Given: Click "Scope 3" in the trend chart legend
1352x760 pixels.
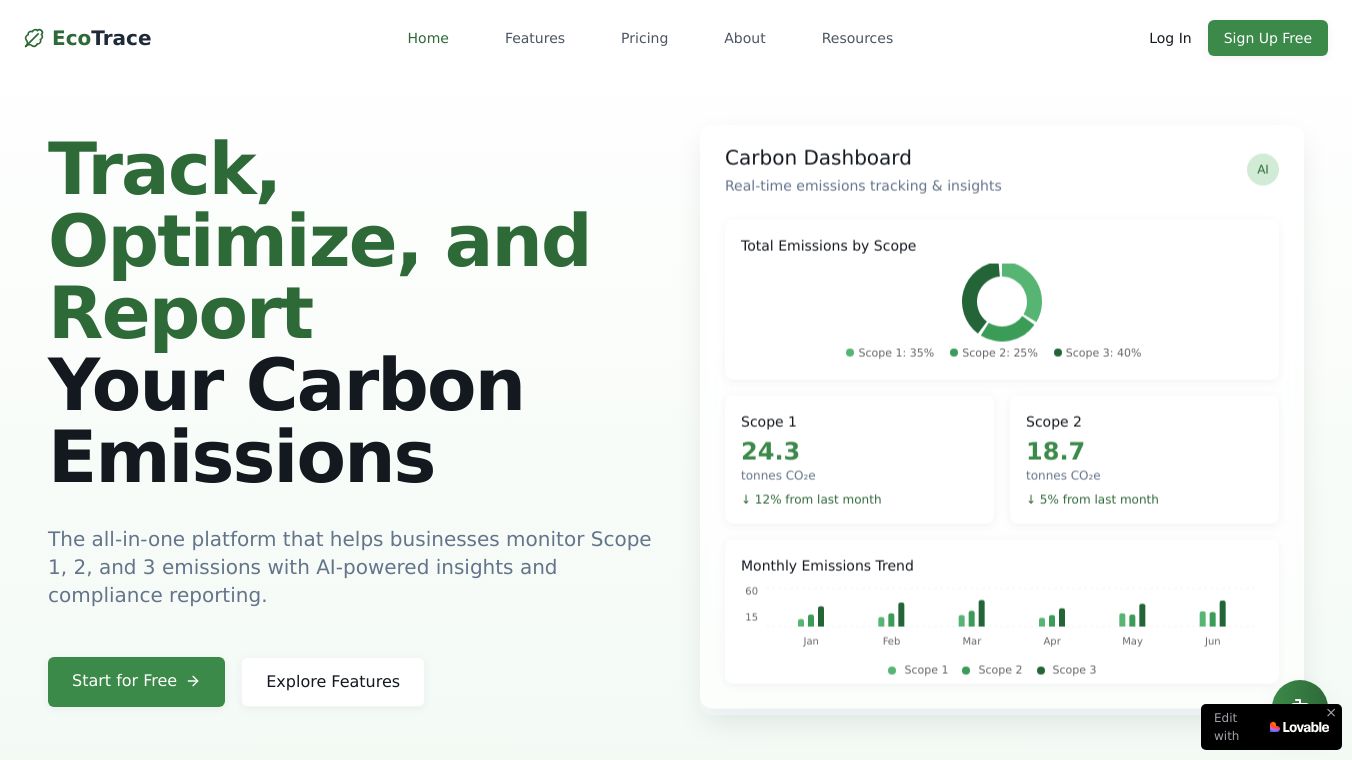Looking at the screenshot, I should [x=1066, y=670].
